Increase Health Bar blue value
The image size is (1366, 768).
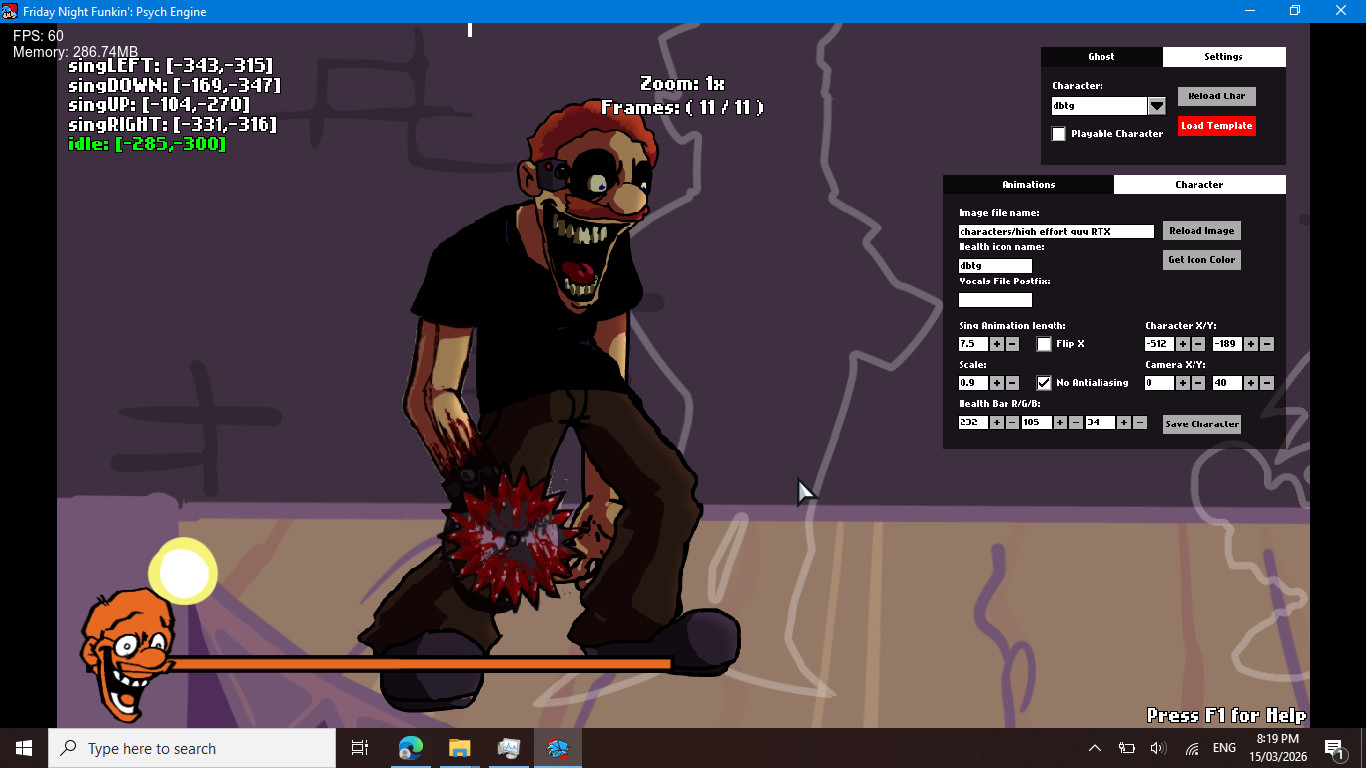pyautogui.click(x=1125, y=423)
